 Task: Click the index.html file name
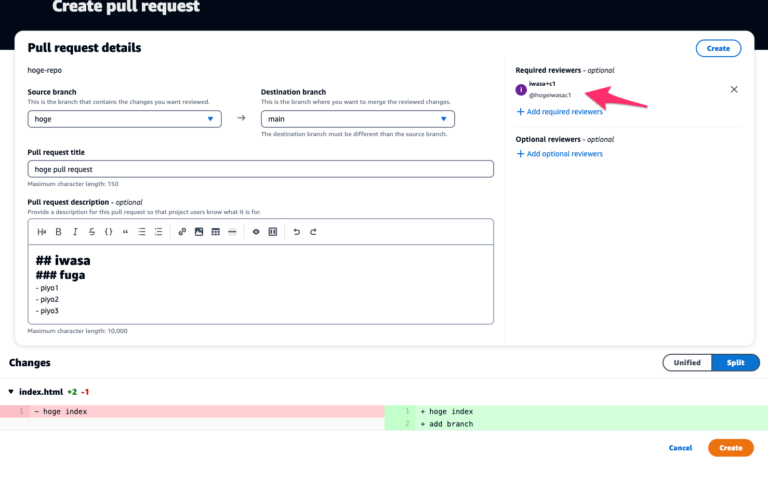[x=41, y=392]
